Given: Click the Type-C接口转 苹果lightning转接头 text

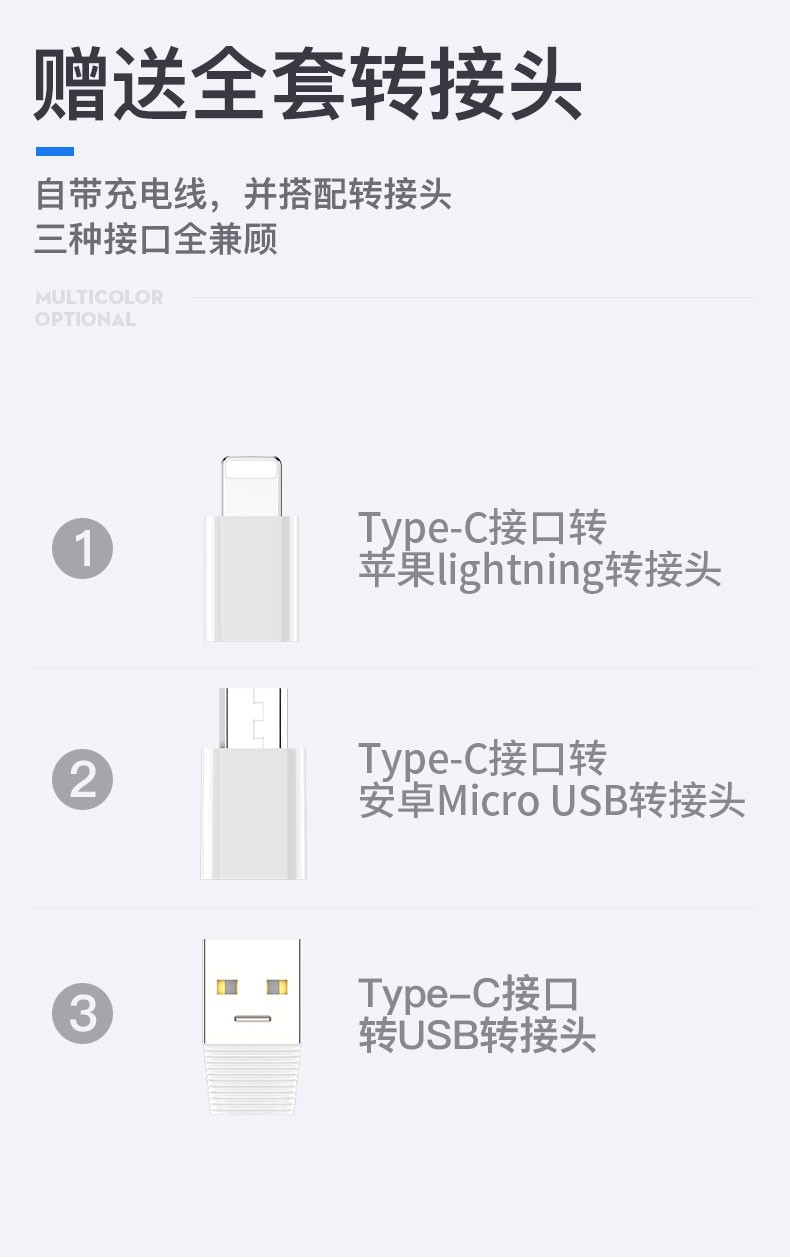Looking at the screenshot, I should tap(540, 548).
